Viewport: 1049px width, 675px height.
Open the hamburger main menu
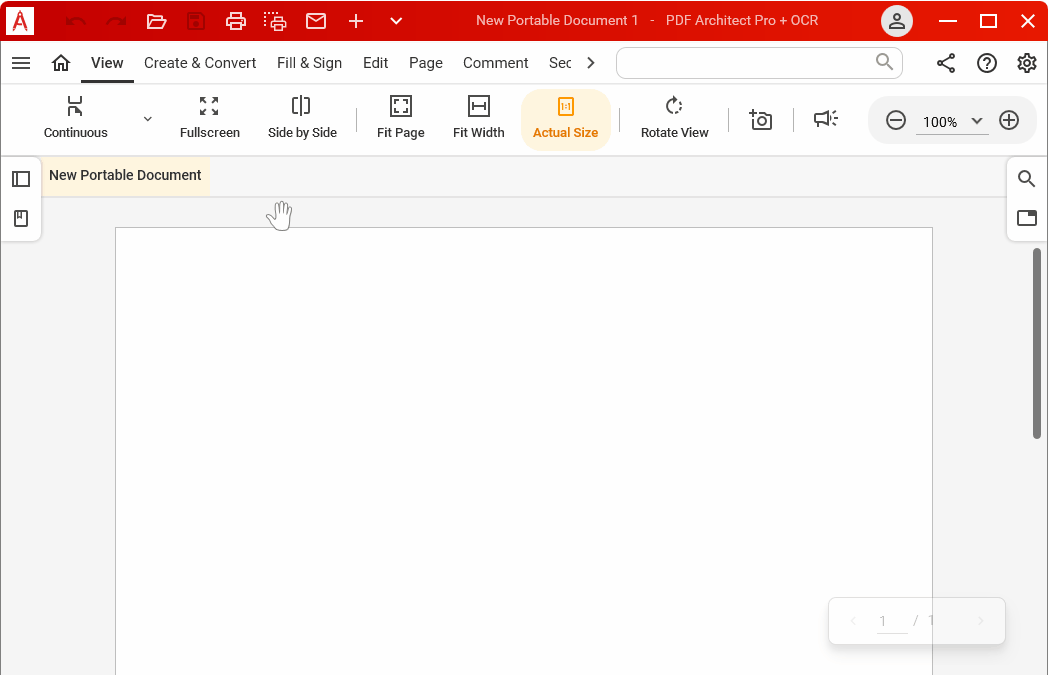click(21, 63)
